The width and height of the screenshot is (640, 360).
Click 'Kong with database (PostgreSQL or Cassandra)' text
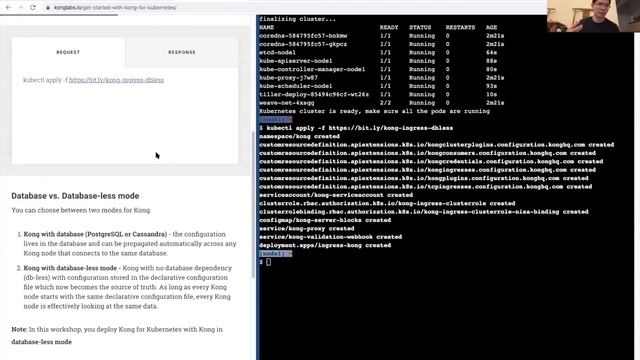coord(95,234)
